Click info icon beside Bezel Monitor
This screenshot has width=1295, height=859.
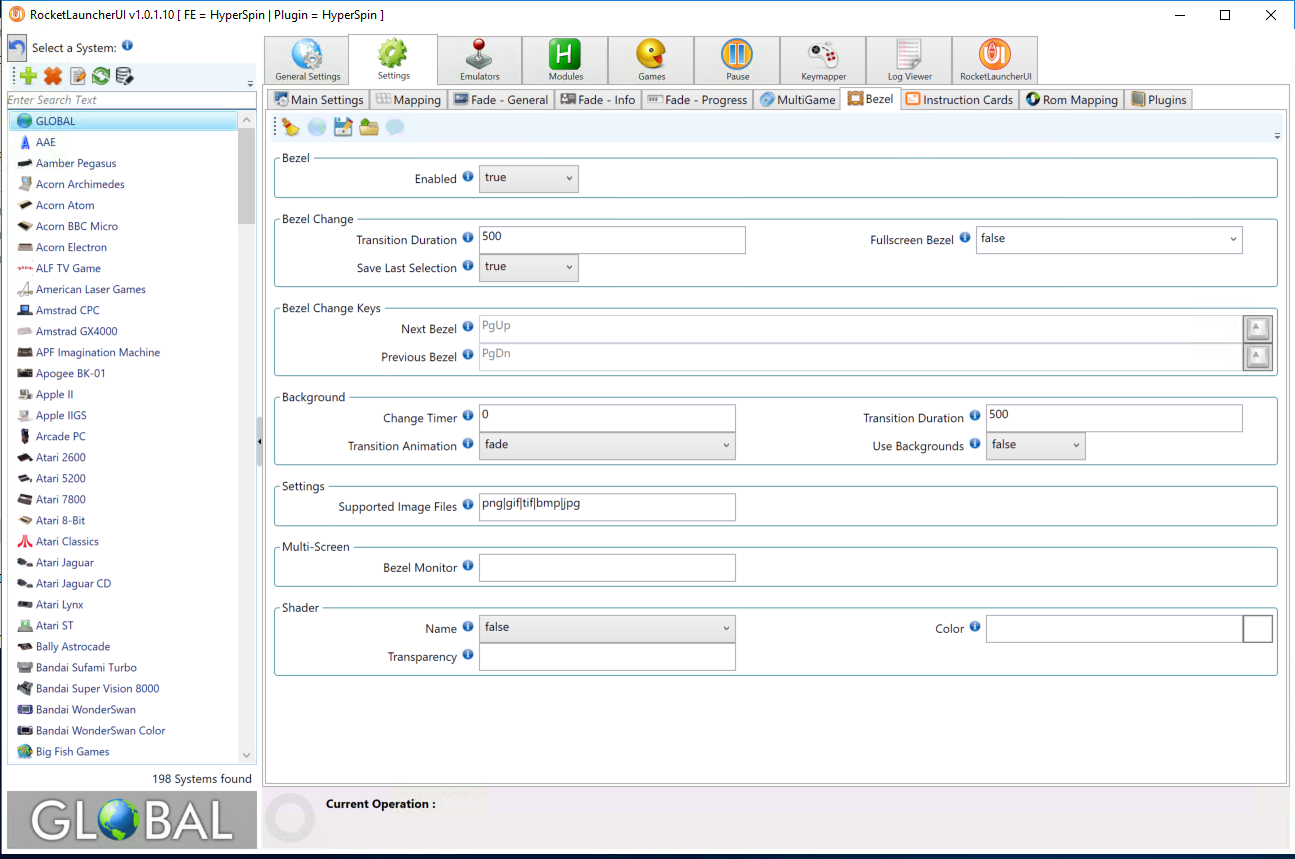(468, 566)
